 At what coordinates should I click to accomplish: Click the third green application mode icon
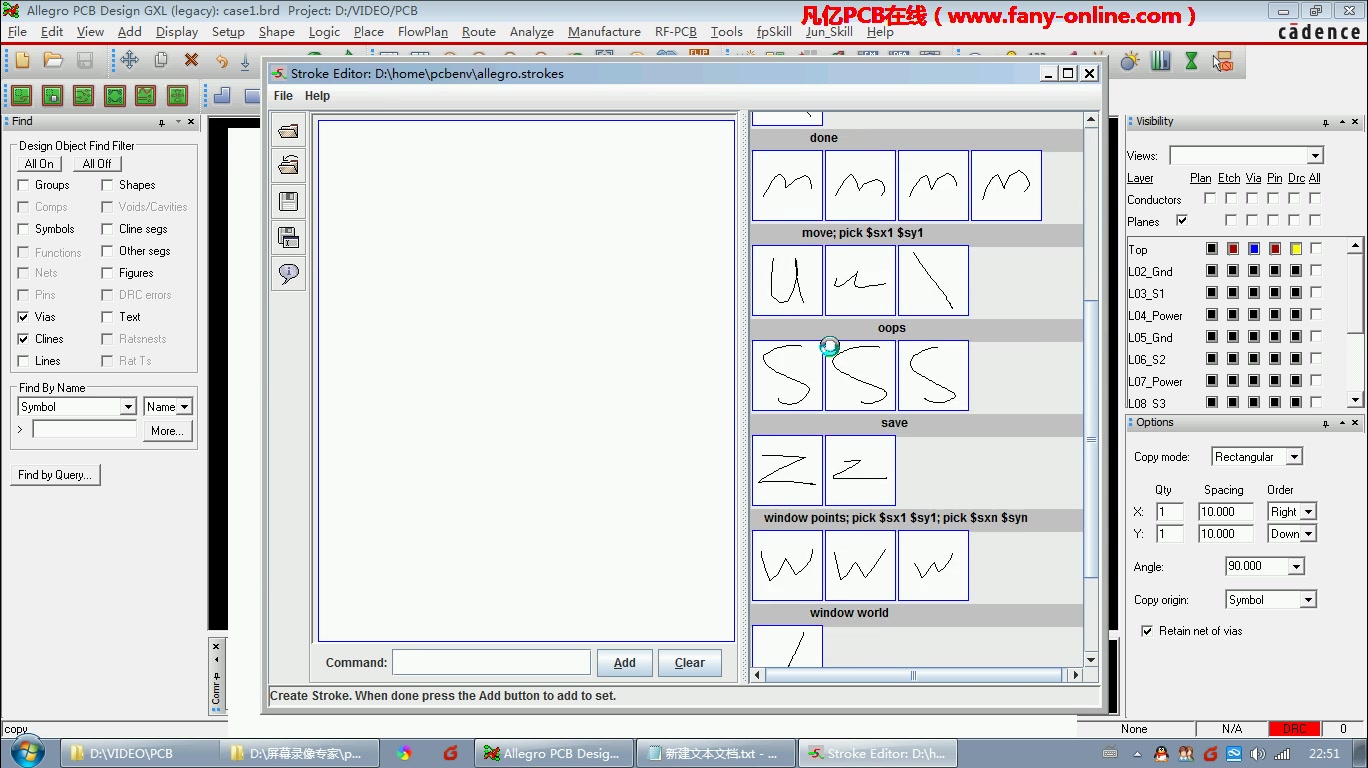click(x=83, y=96)
